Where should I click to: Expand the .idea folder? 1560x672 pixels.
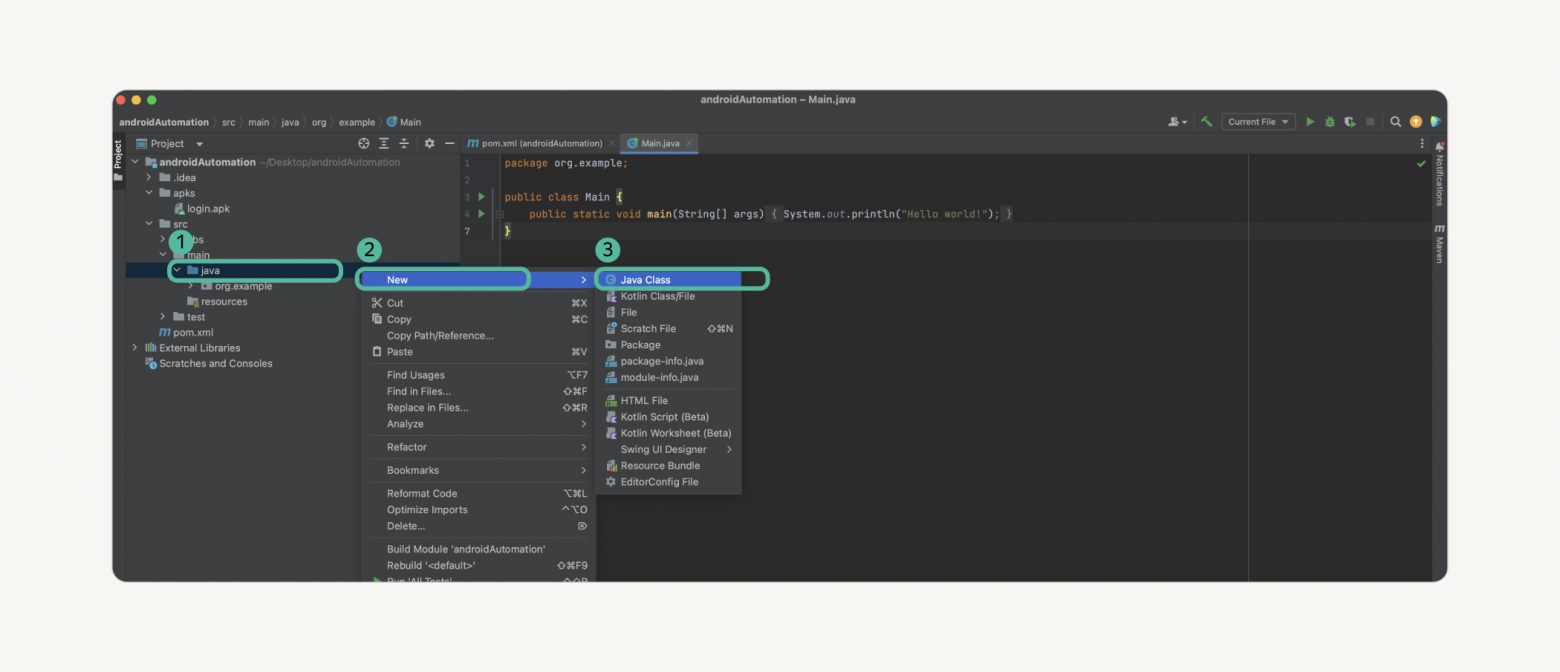[150, 178]
